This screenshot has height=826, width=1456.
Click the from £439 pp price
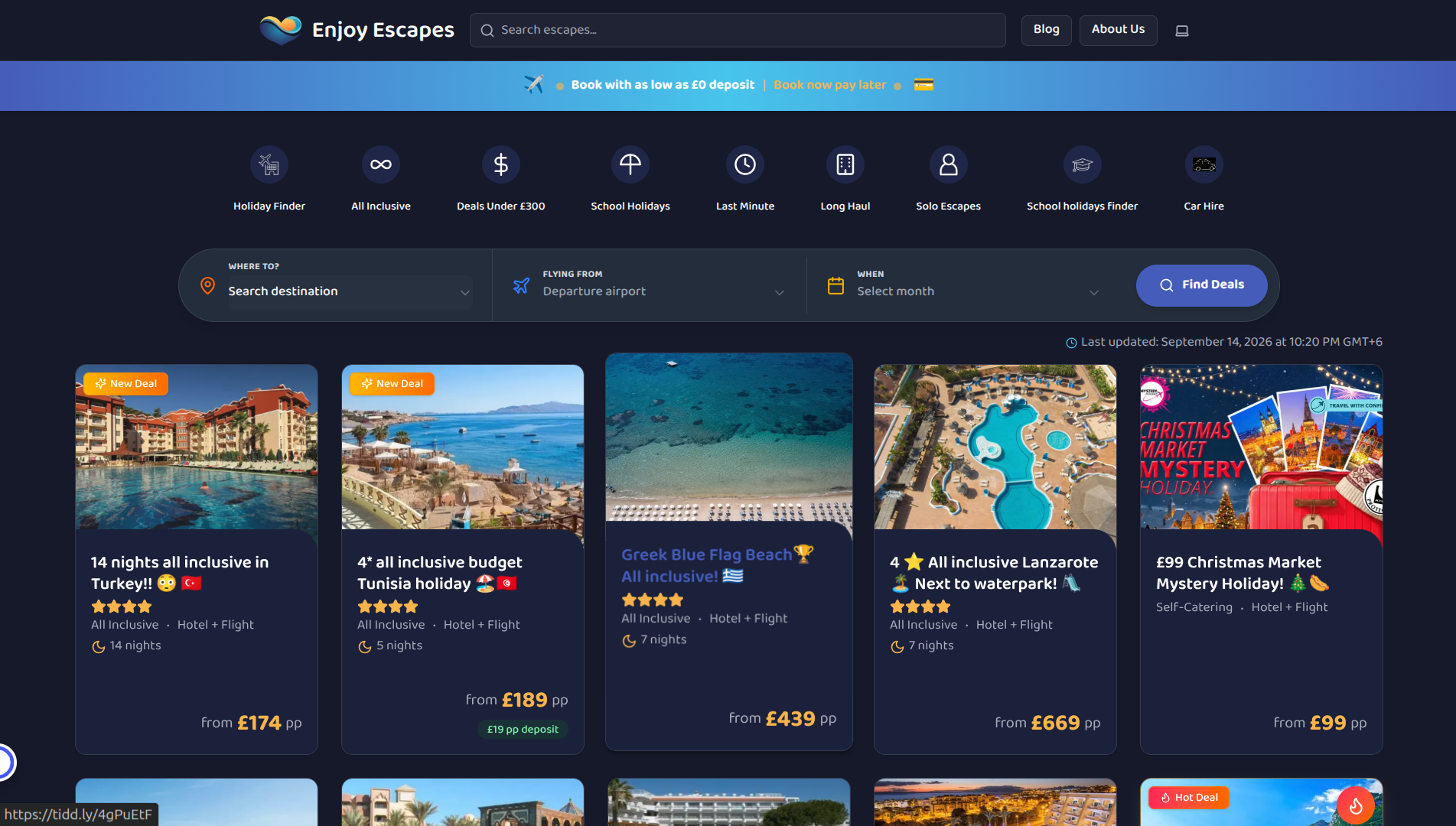click(782, 719)
